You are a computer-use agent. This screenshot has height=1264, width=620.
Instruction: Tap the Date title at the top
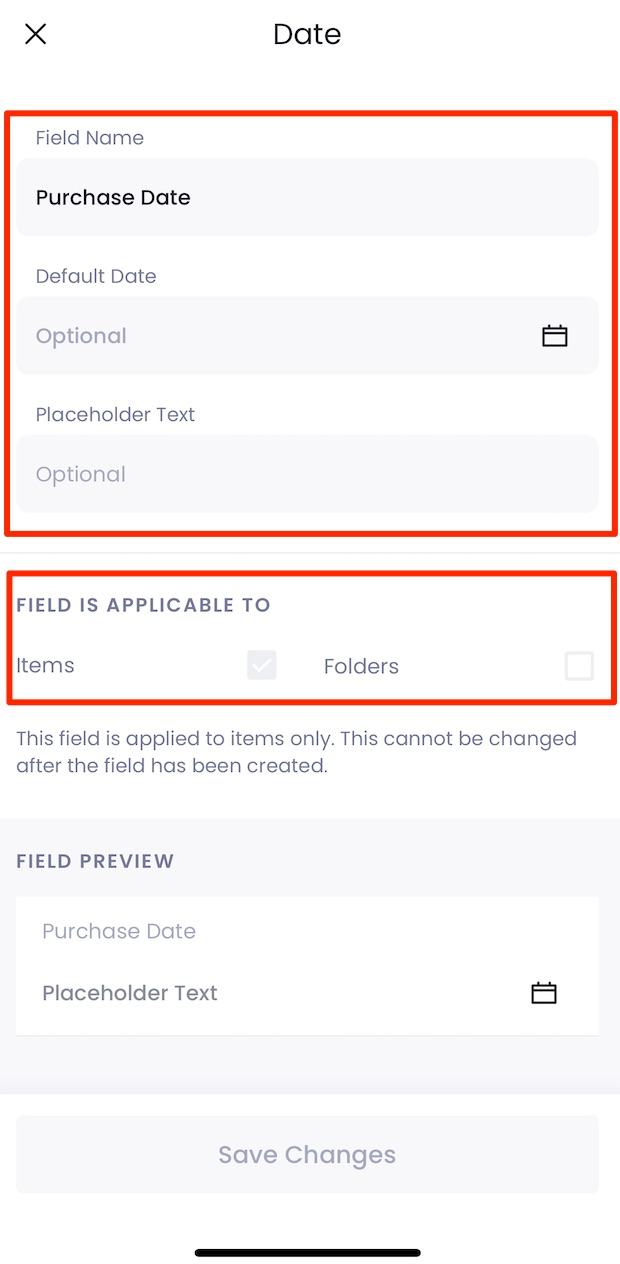pyautogui.click(x=307, y=34)
